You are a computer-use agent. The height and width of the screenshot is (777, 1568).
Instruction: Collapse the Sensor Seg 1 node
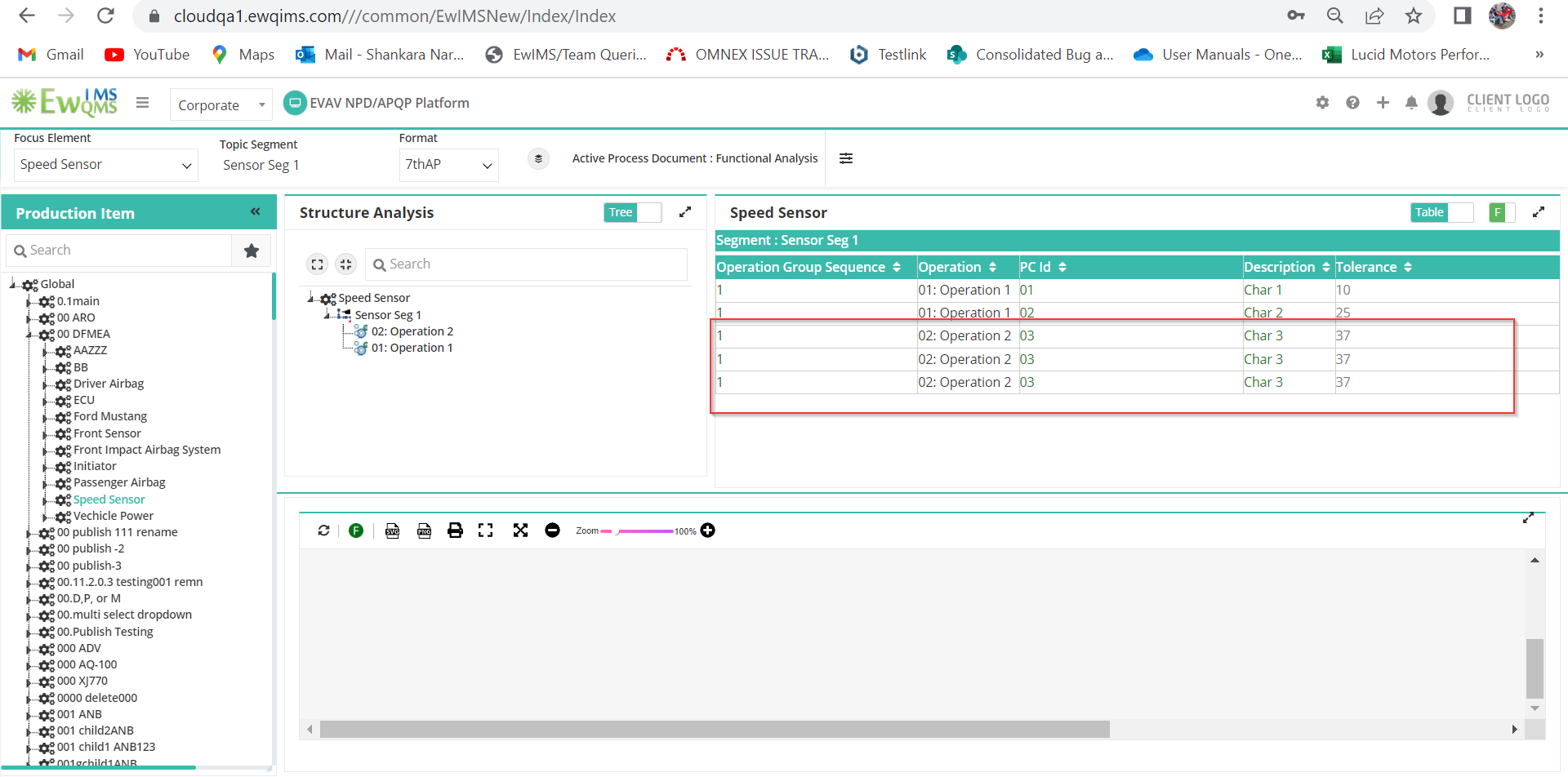pos(327,315)
